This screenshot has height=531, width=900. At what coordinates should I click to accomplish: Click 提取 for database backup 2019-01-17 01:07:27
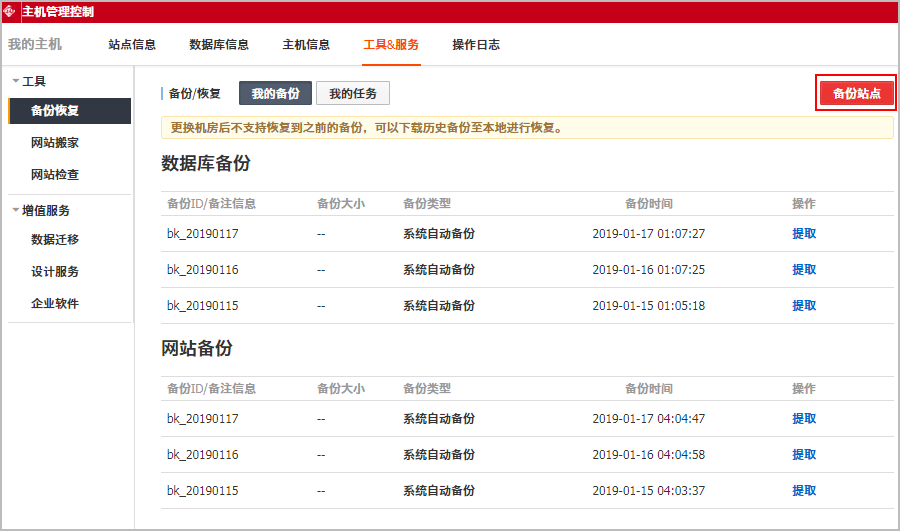(804, 234)
